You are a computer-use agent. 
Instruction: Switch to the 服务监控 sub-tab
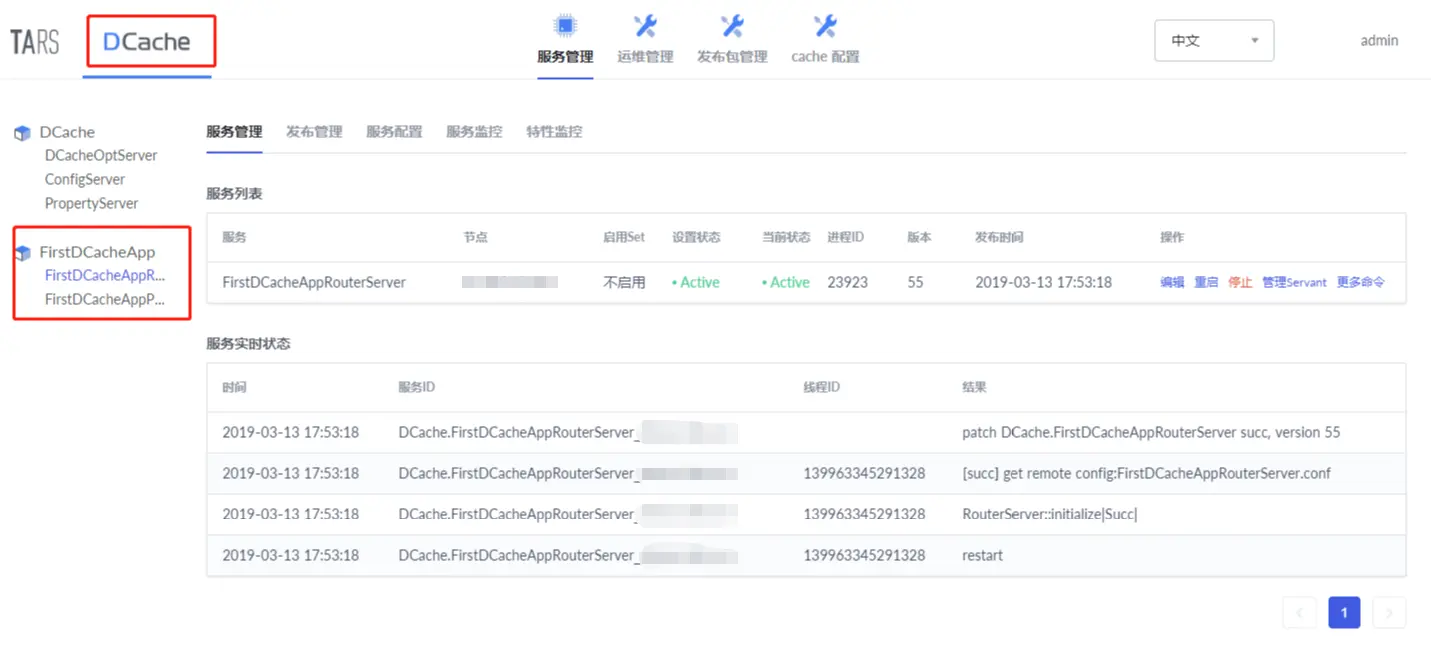474,132
